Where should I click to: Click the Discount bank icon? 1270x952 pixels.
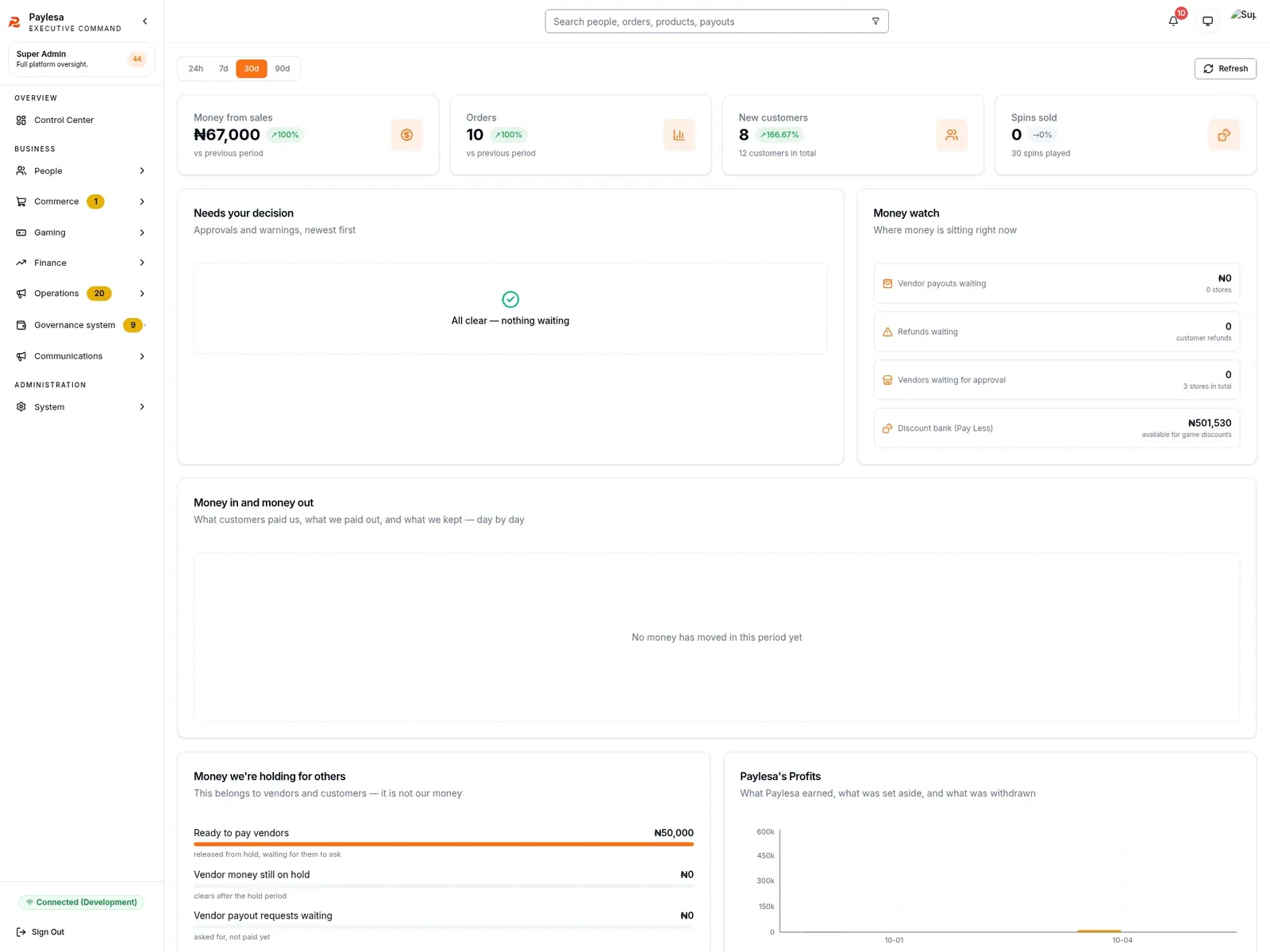887,428
